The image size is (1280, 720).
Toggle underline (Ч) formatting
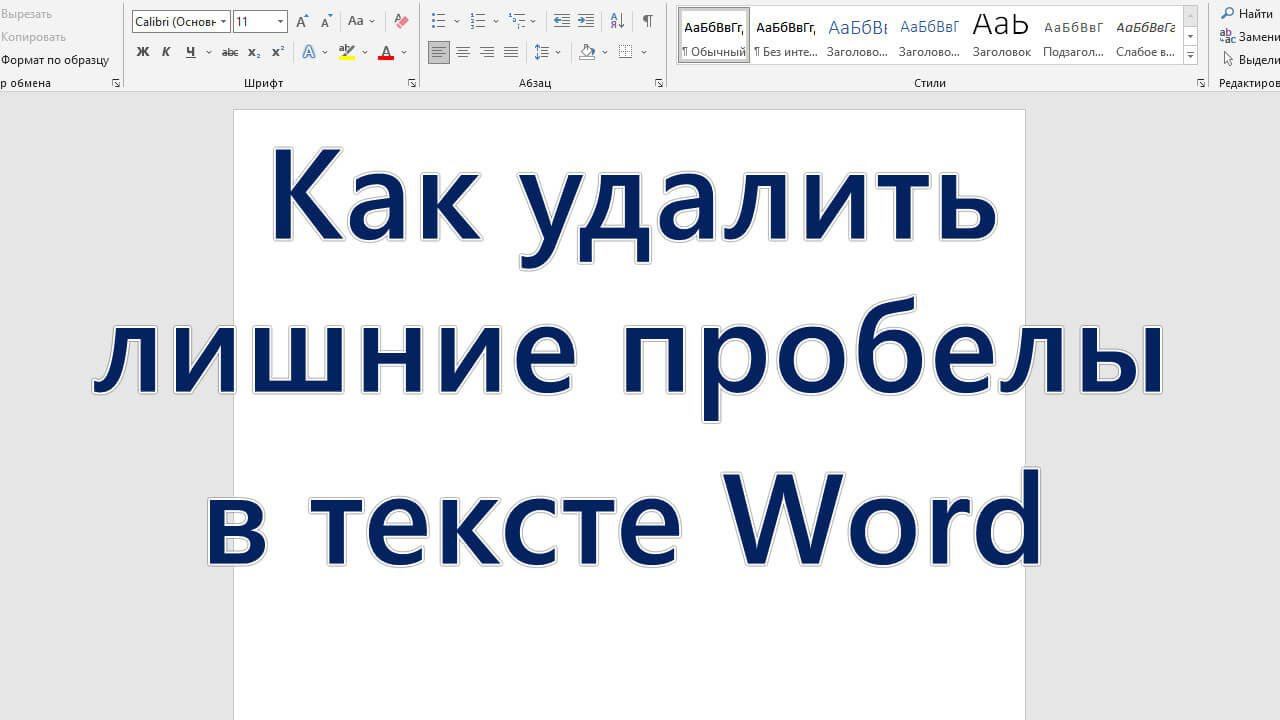coord(190,52)
